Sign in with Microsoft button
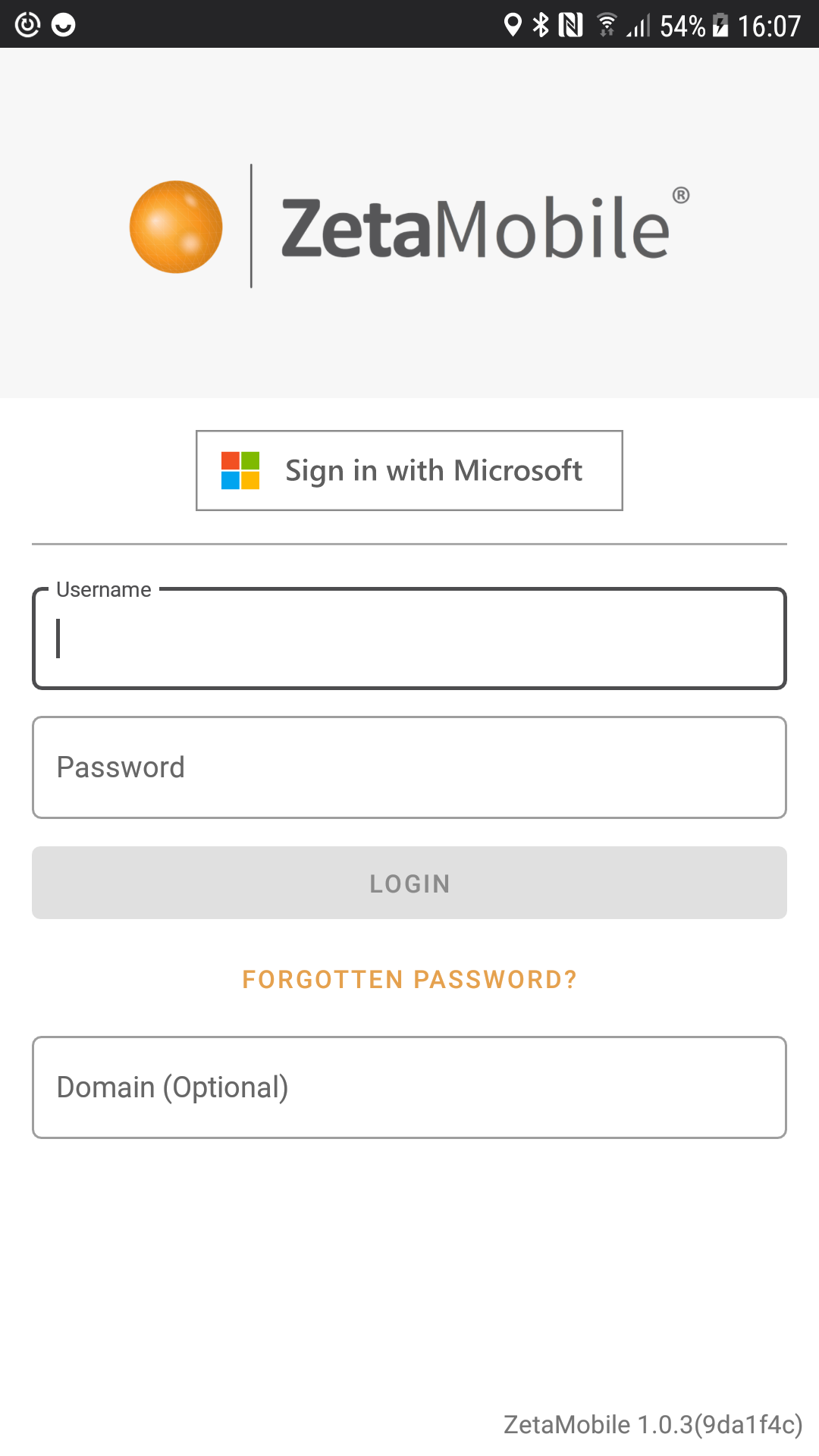This screenshot has width=819, height=1456. (409, 470)
